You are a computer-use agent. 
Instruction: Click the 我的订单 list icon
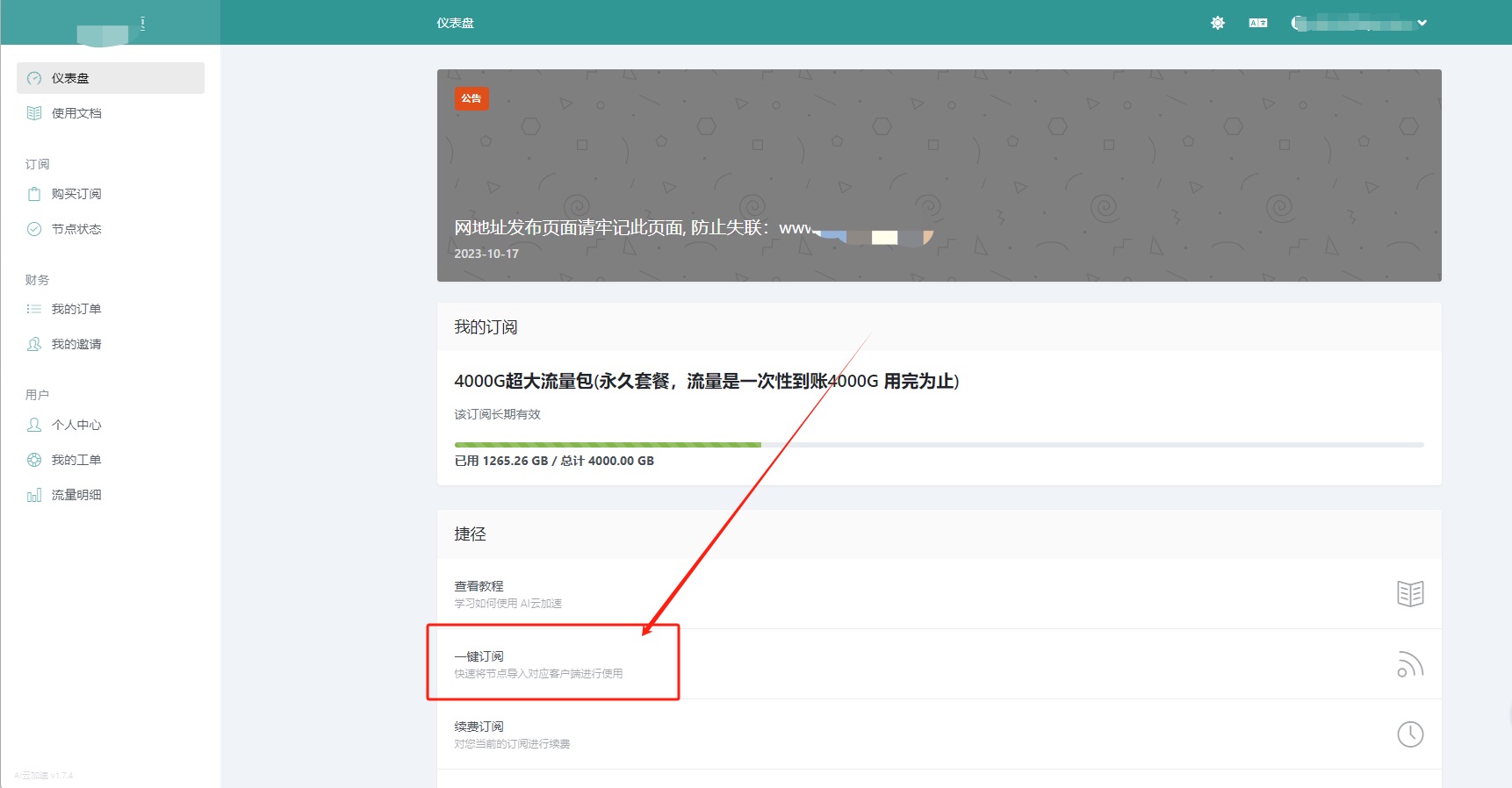pos(34,309)
